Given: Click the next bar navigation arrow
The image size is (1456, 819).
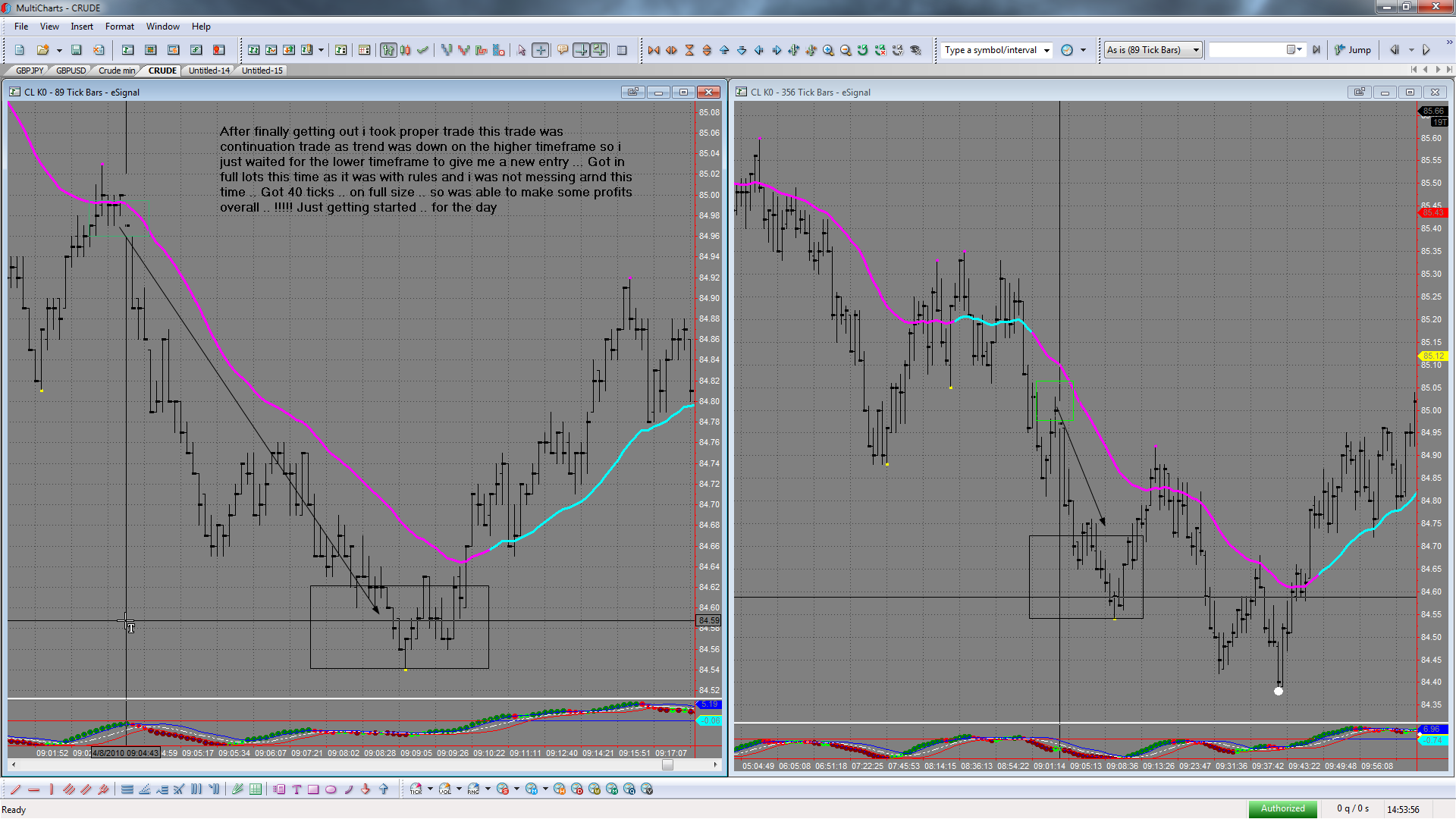Looking at the screenshot, I should point(1426,50).
